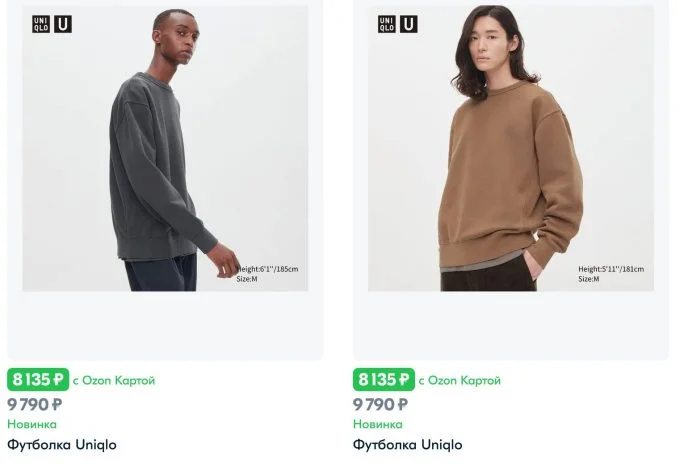Click the 'Новинка' label on the right product
Image resolution: width=680 pixels, height=464 pixels.
[378, 424]
